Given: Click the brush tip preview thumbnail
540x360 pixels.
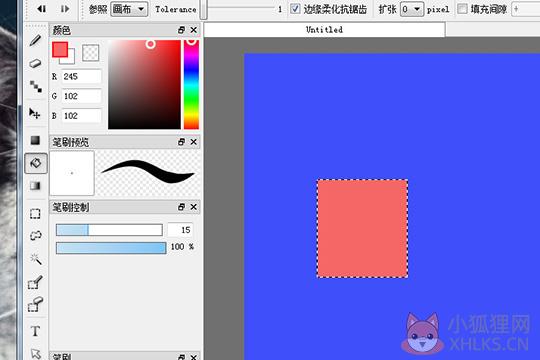Looking at the screenshot, I should click(72, 173).
